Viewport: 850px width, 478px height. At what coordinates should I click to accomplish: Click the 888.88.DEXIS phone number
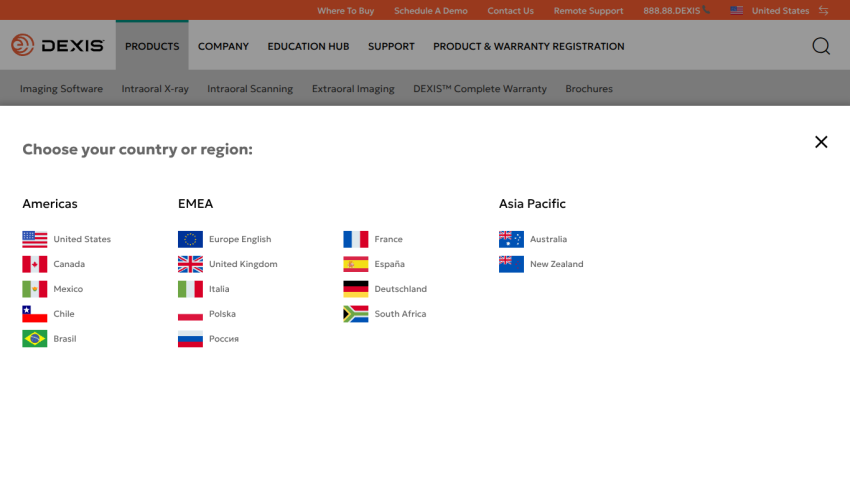(672, 11)
